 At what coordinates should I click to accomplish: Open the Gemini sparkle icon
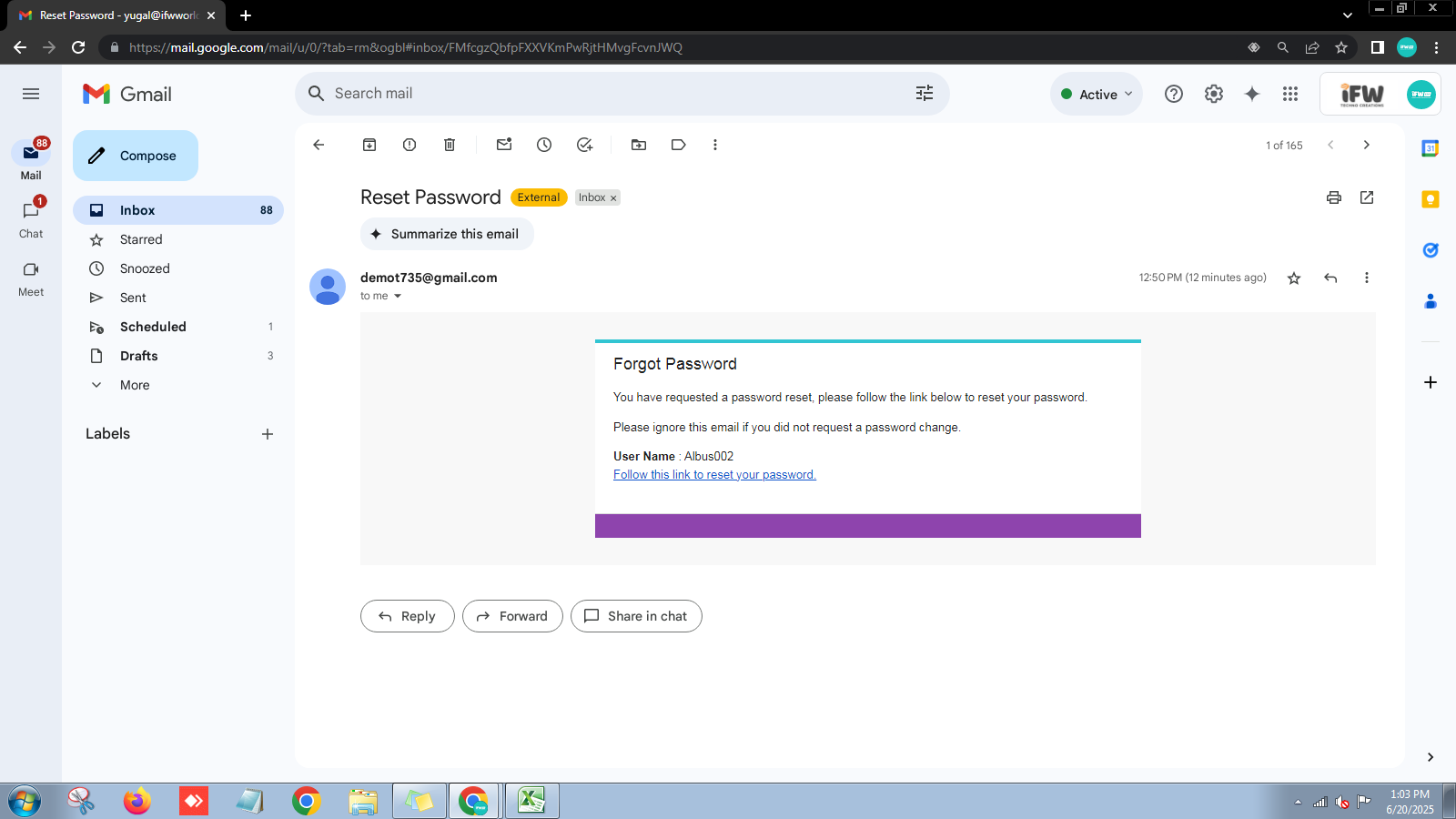click(1252, 94)
